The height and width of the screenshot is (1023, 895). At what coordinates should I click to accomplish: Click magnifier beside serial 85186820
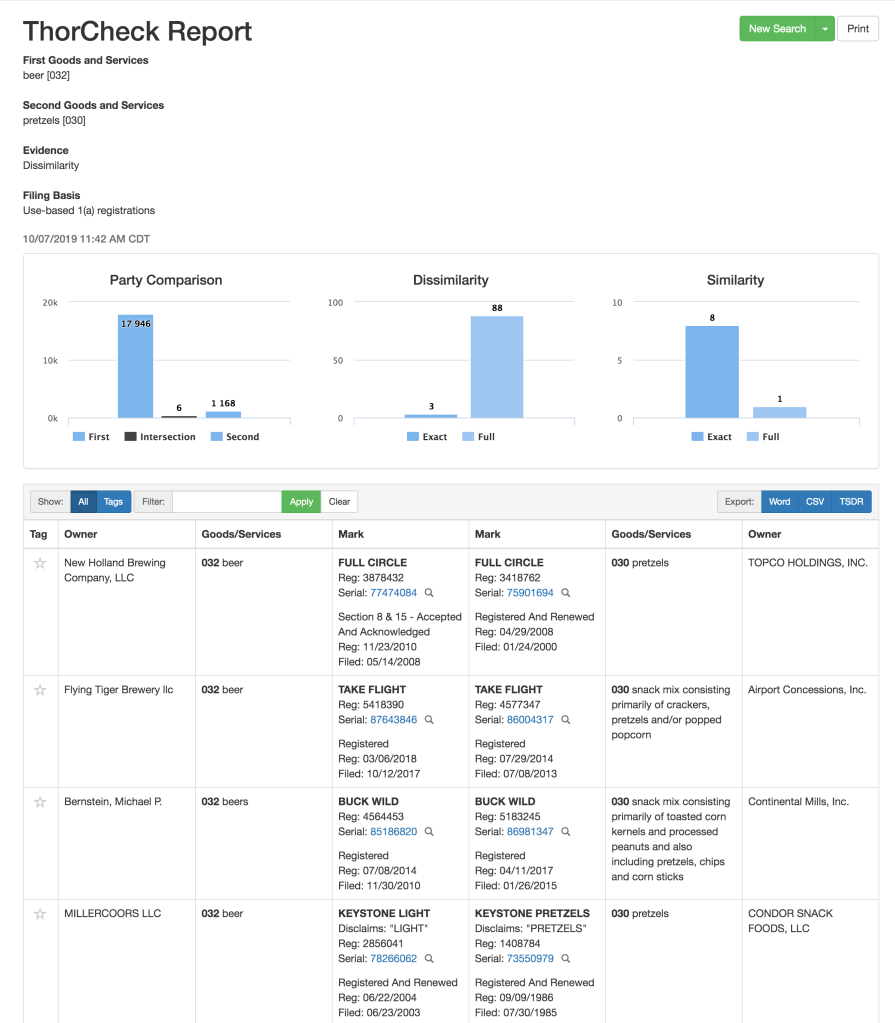tap(429, 832)
